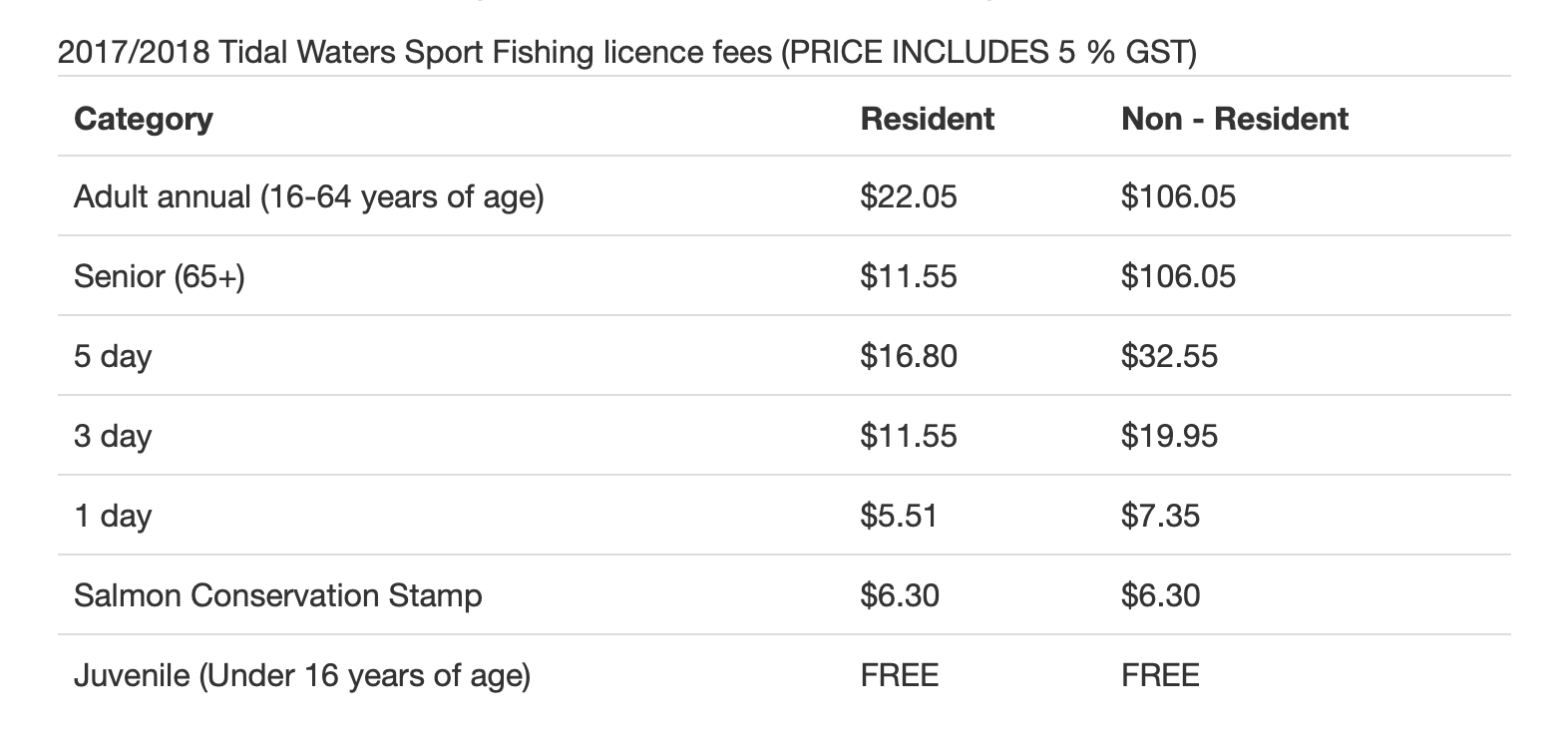
Task: Click the resident $6.30 salmon stamp fee
Action: [899, 595]
